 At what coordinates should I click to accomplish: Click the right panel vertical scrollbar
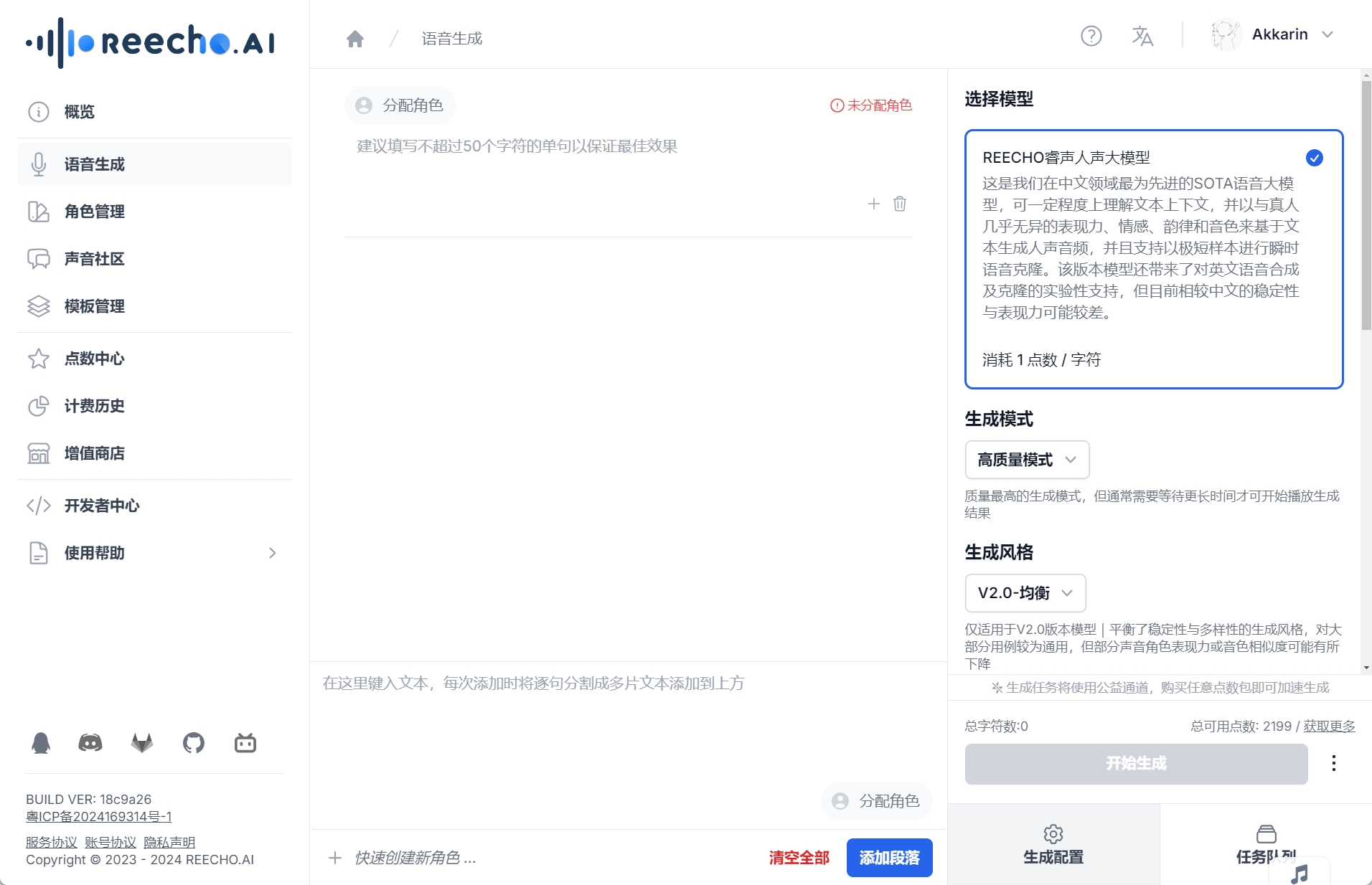(x=1366, y=204)
